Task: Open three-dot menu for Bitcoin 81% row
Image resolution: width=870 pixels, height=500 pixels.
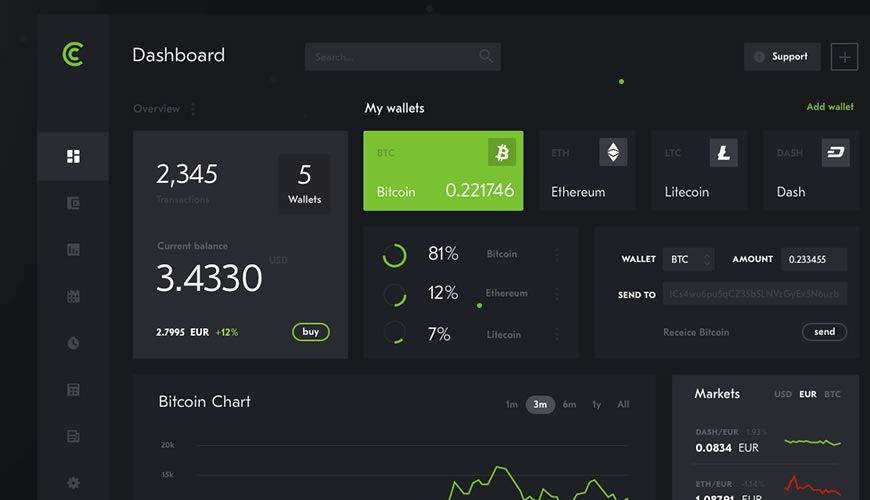Action: (x=557, y=254)
